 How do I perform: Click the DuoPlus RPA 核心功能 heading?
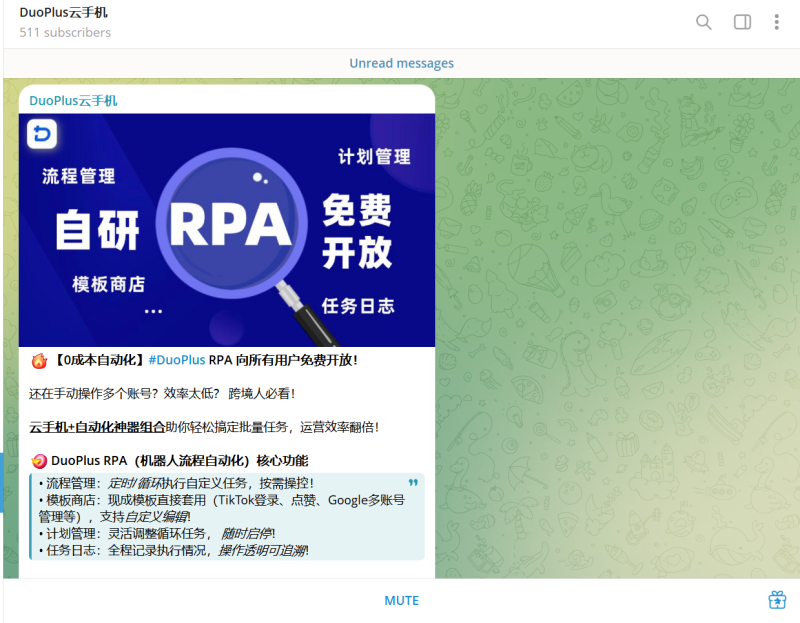[180, 461]
